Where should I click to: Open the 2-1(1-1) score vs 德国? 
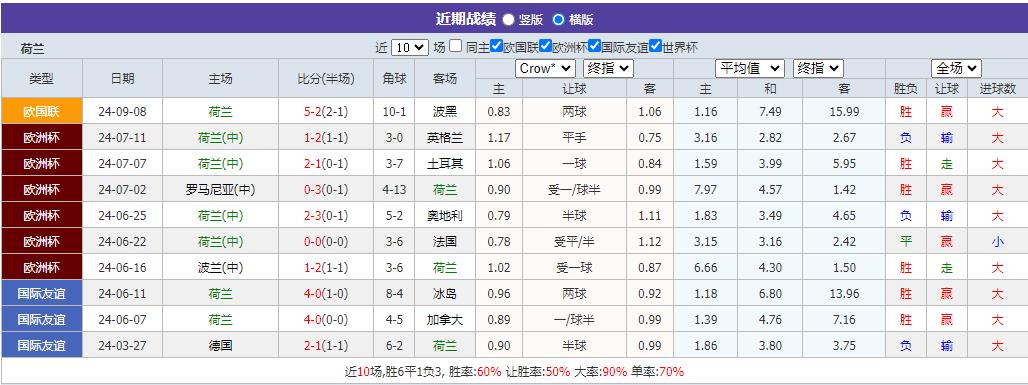tap(326, 346)
